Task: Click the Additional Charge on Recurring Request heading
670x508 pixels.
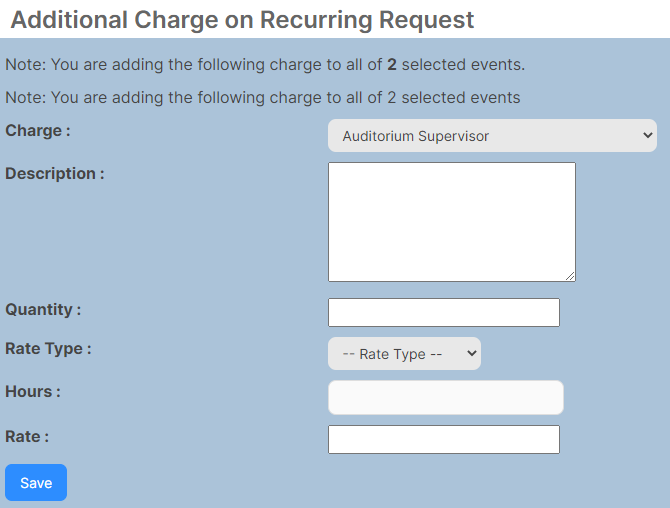Action: 242,20
